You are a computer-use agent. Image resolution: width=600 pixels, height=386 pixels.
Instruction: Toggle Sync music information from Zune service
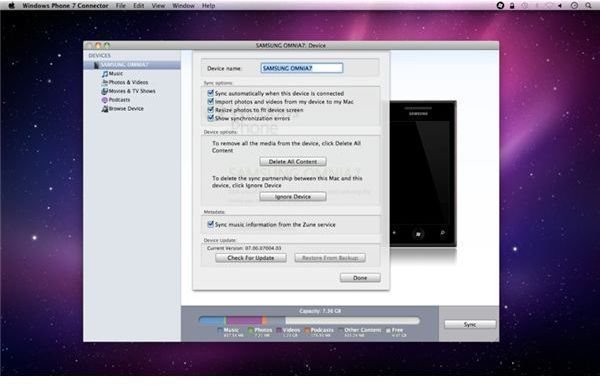[210, 224]
